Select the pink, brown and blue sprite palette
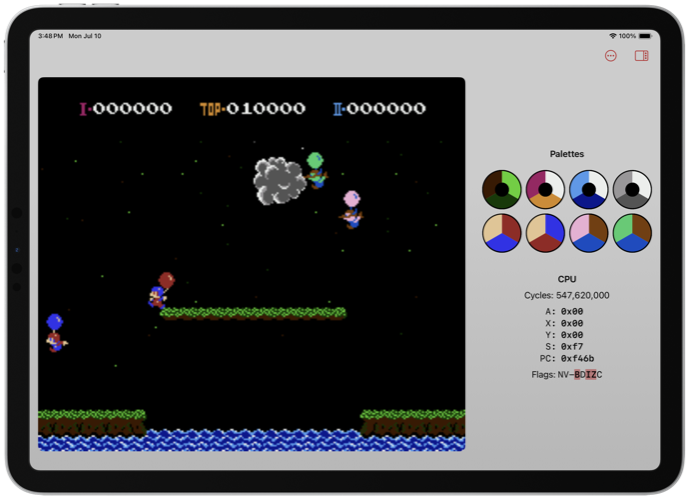The height and width of the screenshot is (500, 690). pyautogui.click(x=589, y=233)
